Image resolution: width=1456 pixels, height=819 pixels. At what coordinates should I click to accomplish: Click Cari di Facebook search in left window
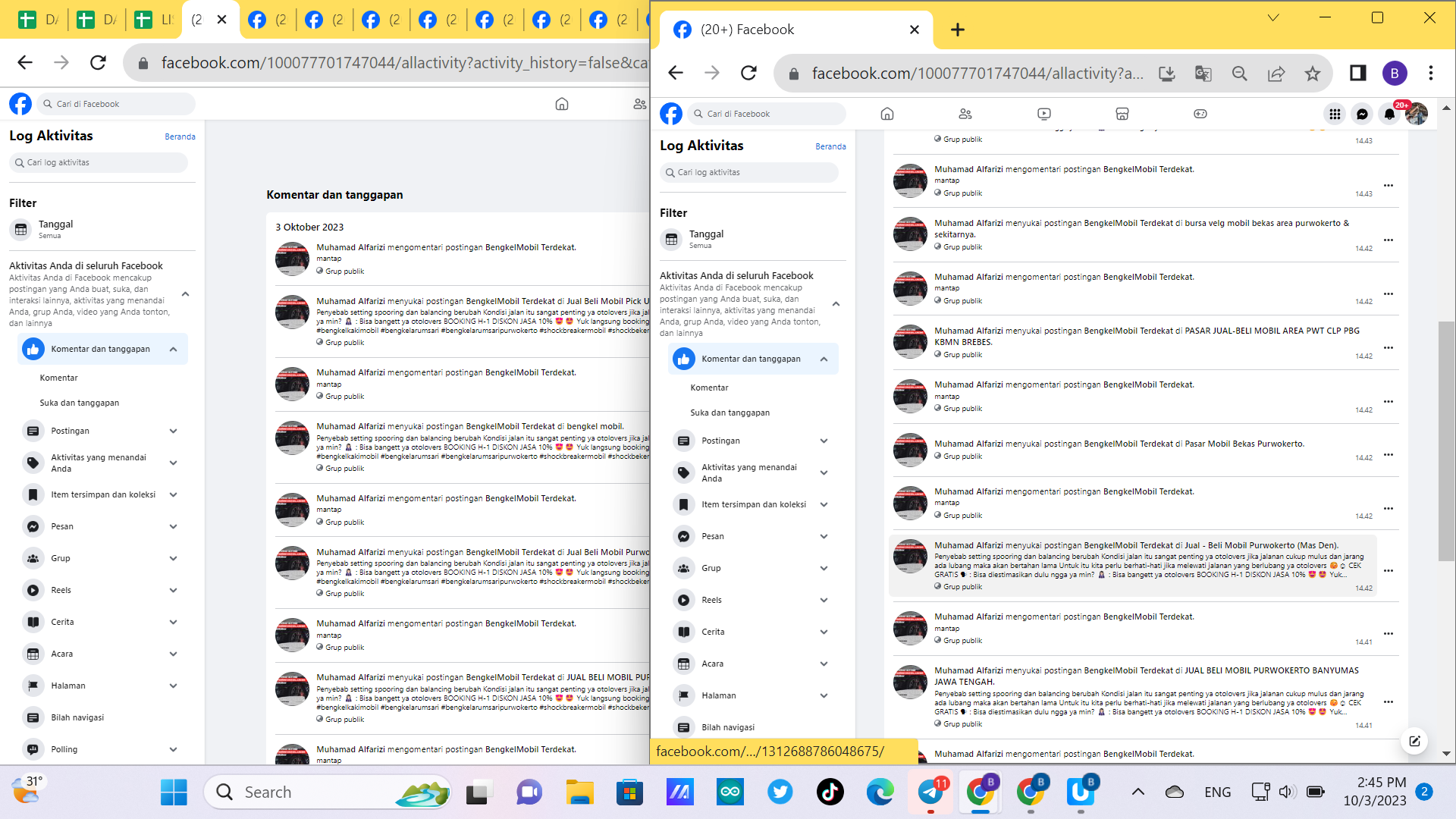(115, 104)
